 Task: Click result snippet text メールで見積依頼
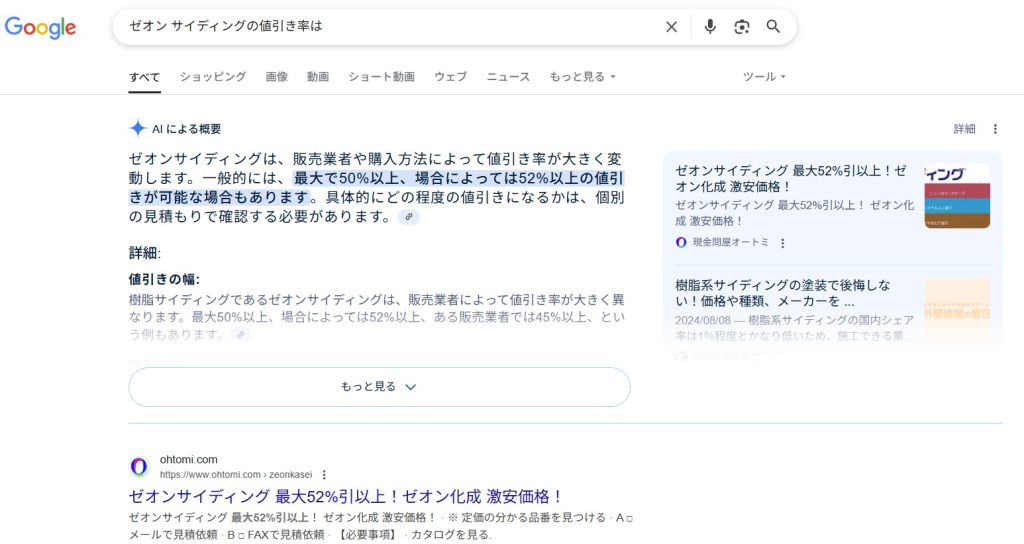[173, 534]
